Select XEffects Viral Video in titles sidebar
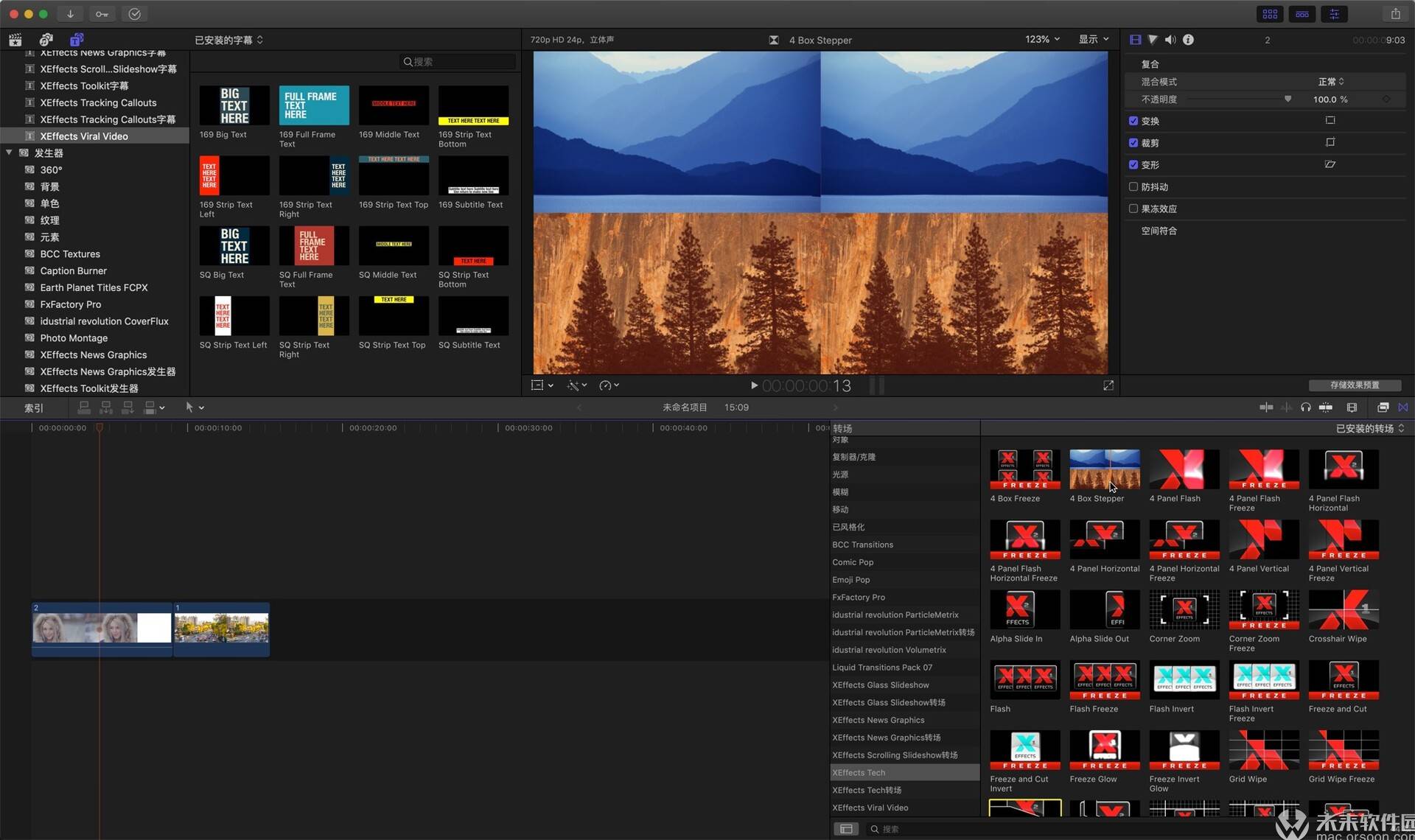 coord(94,136)
